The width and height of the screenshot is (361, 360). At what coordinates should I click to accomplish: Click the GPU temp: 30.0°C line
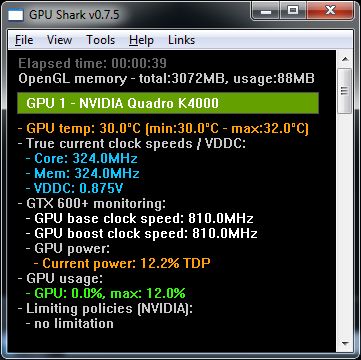(163, 128)
